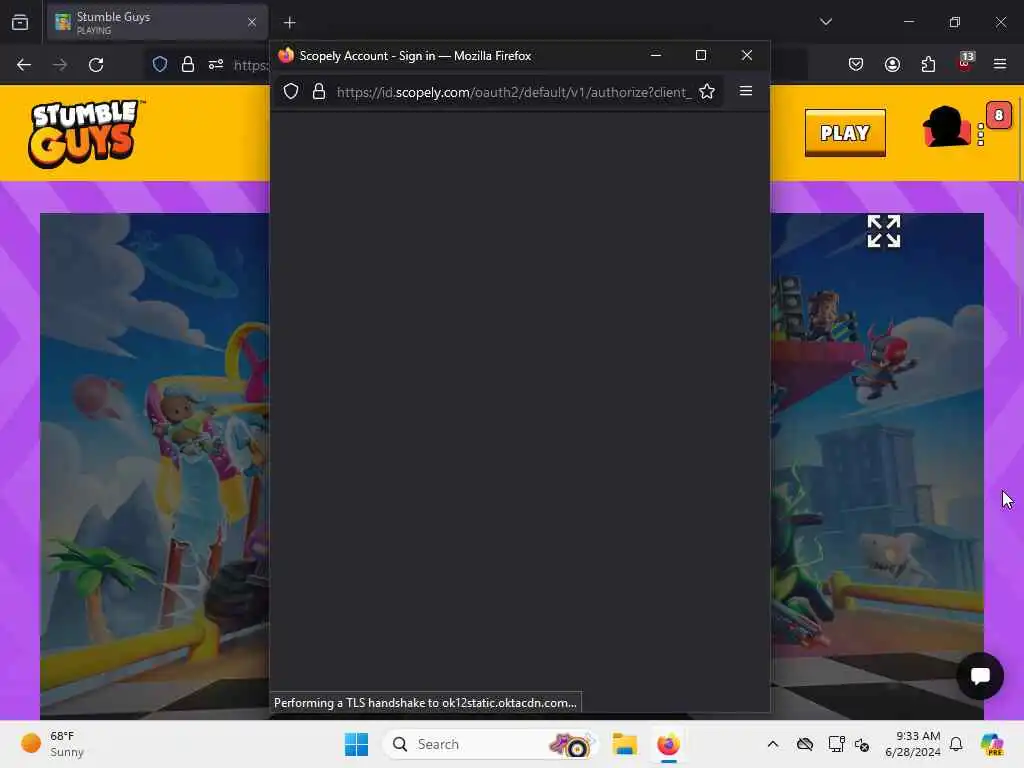Click the main window padlock site info icon
The width and height of the screenshot is (1024, 768).
(x=187, y=64)
